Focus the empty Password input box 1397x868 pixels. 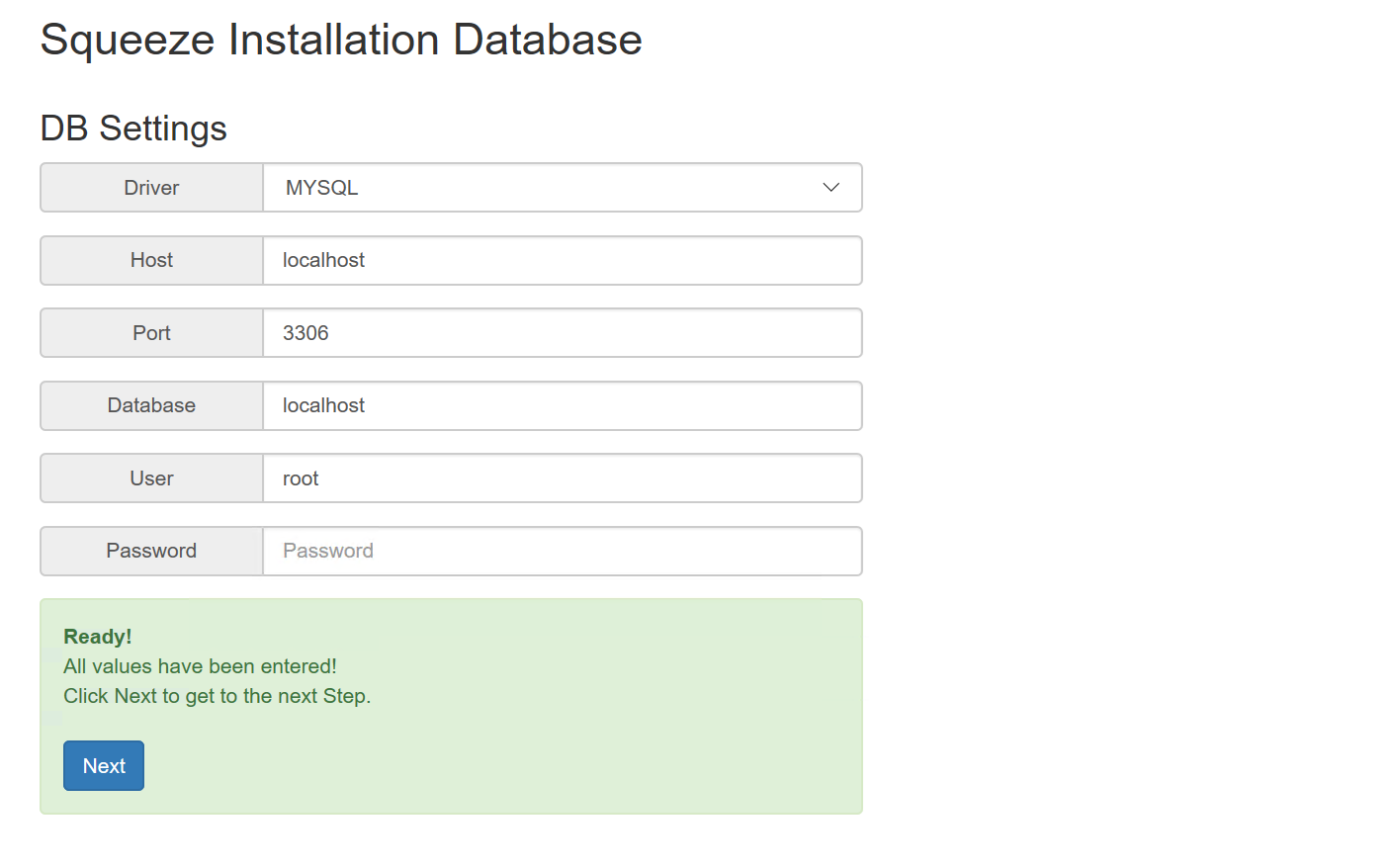click(562, 552)
